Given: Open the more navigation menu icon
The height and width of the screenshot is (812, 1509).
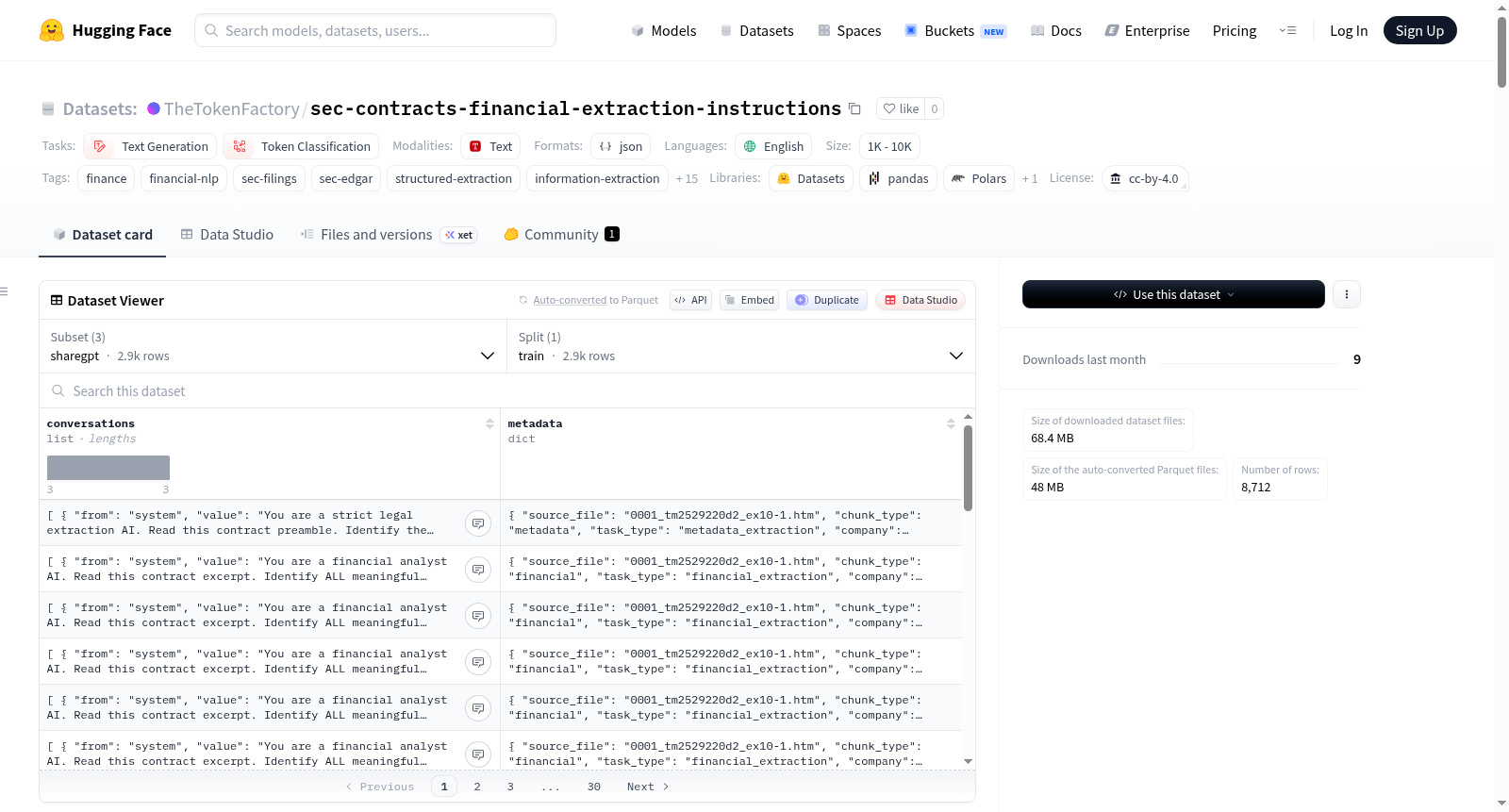Looking at the screenshot, I should coord(1287,30).
